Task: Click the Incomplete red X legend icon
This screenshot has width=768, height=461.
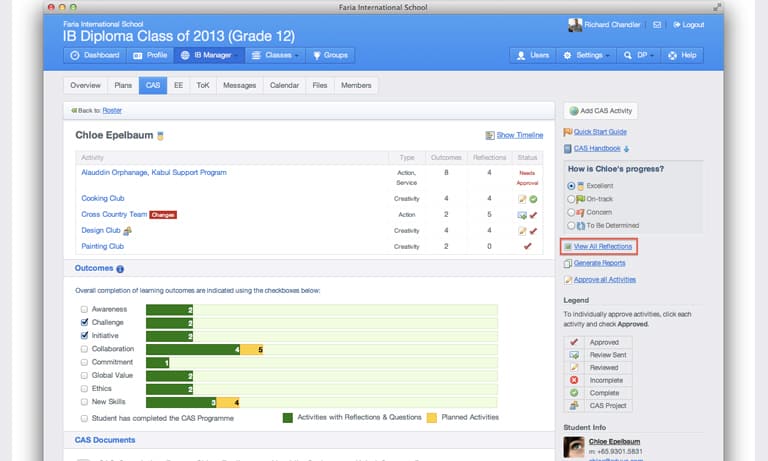Action: tap(574, 380)
